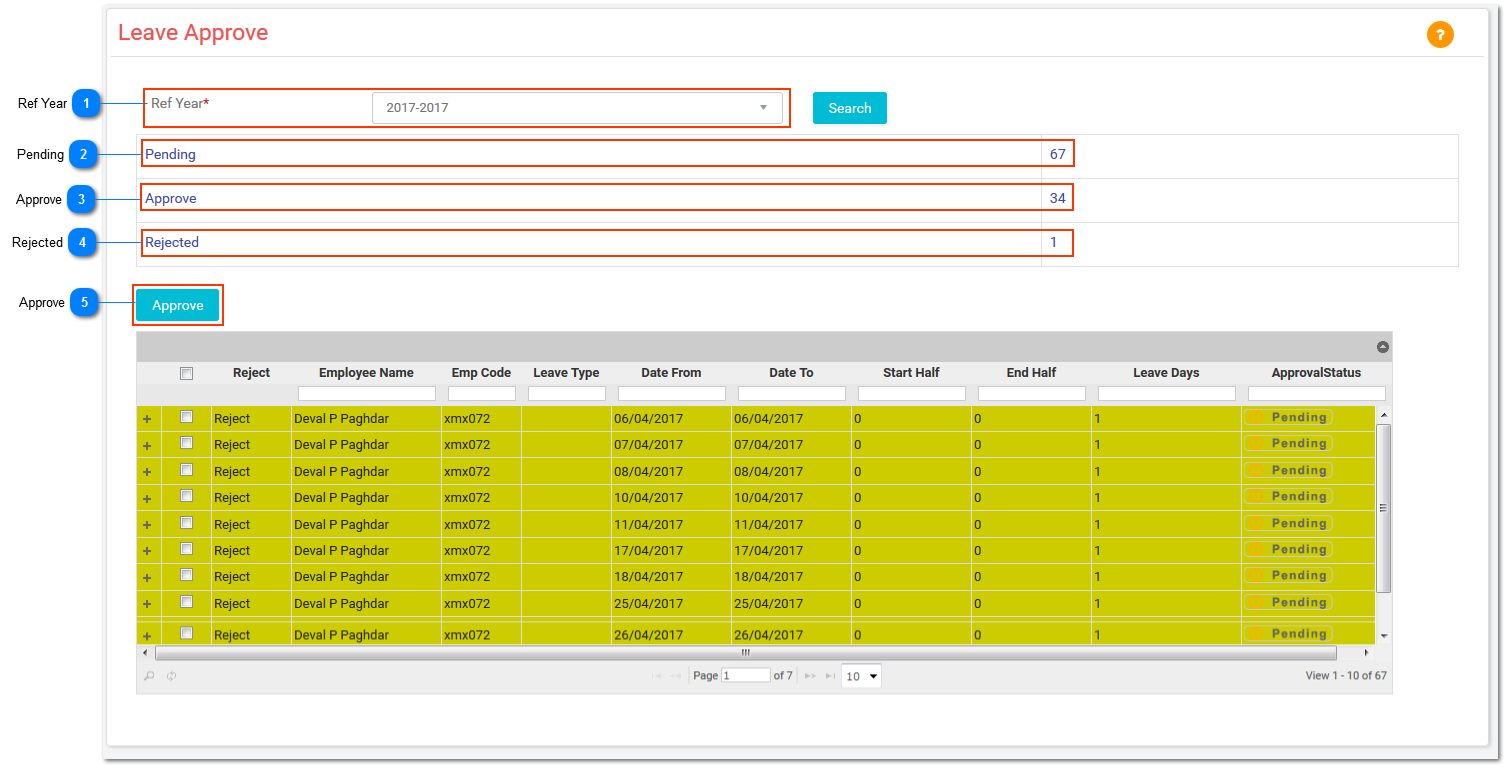This screenshot has height=768, width=1507.
Task: Click the 'View 1 - 10 of 67' text
Action: (x=1346, y=676)
